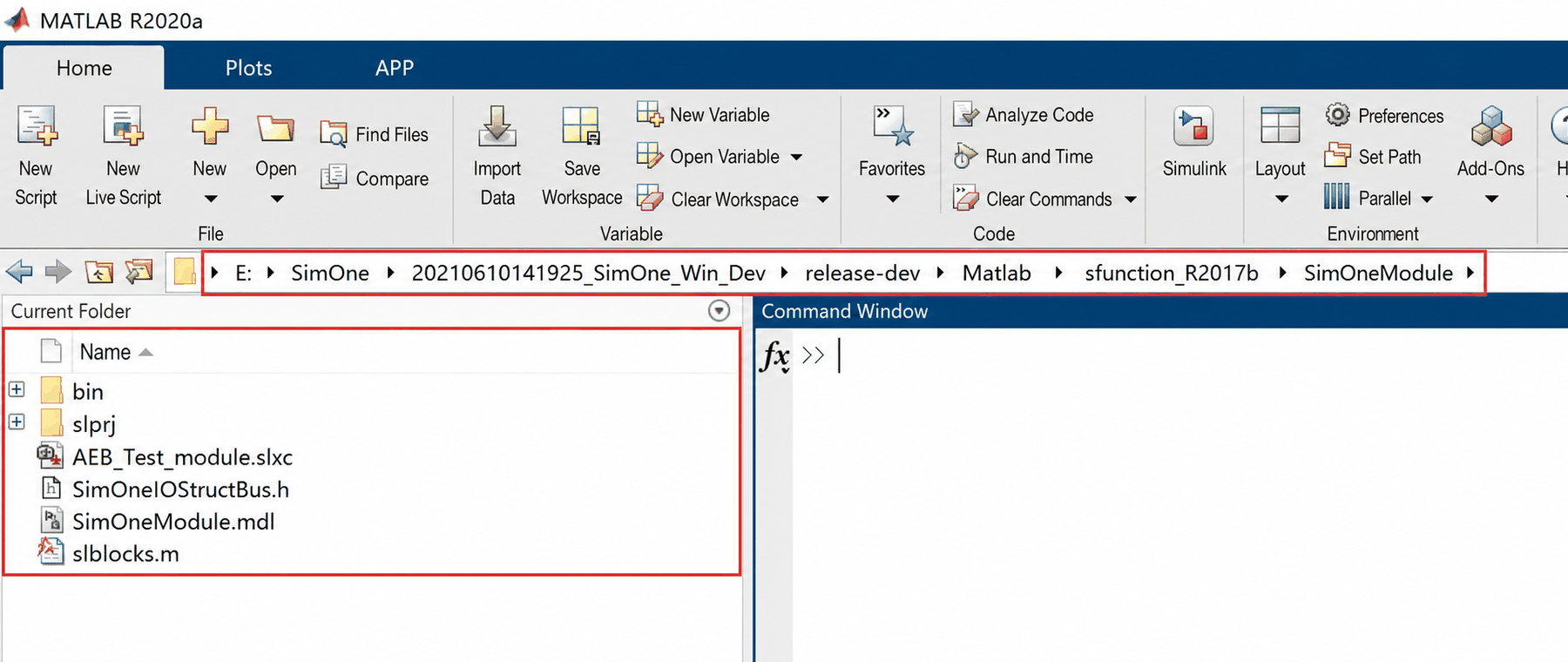Expand Clear Workspace dropdown arrow
1568x662 pixels.
822,200
